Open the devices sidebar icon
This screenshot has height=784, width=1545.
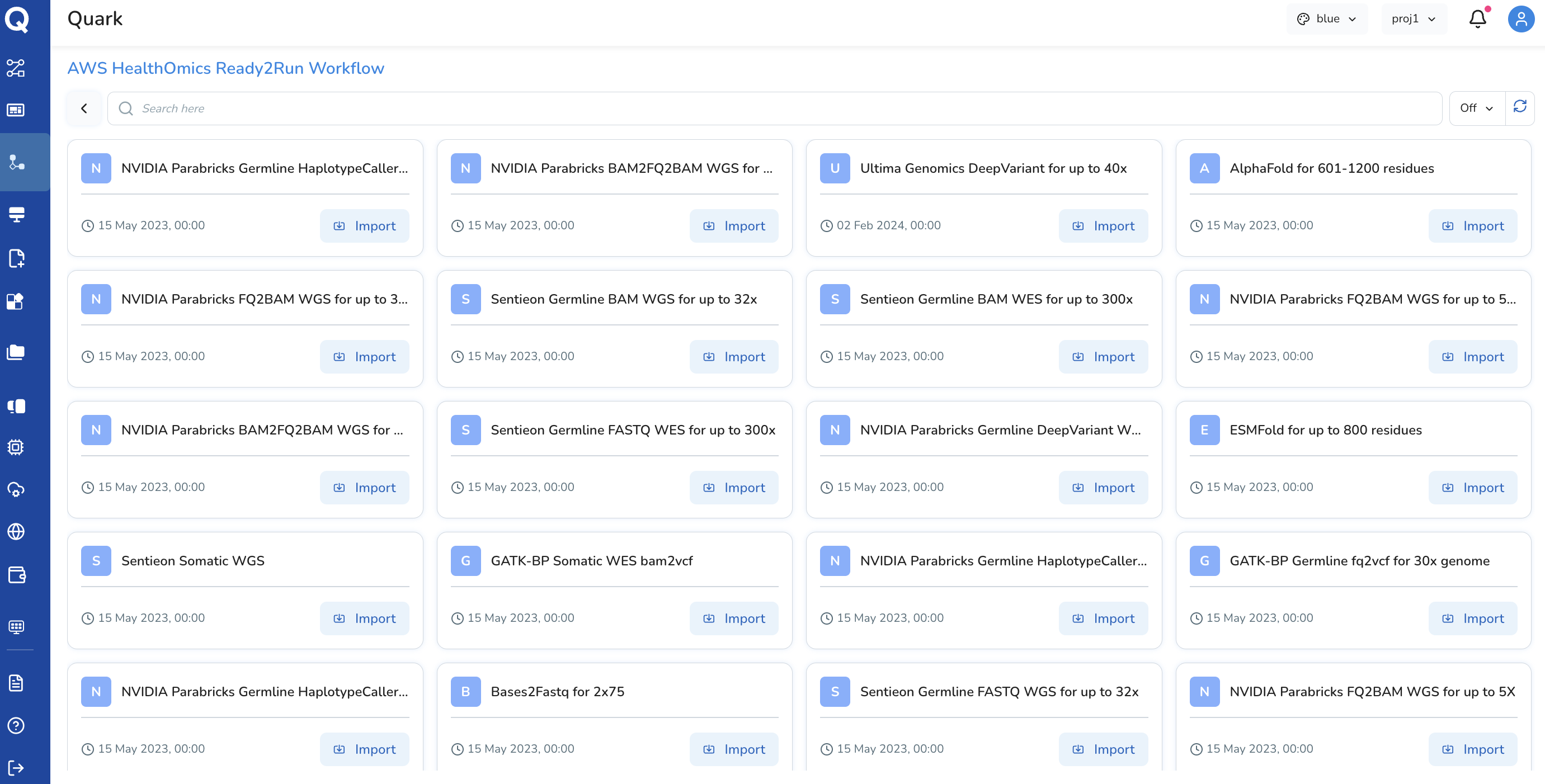pyautogui.click(x=16, y=407)
